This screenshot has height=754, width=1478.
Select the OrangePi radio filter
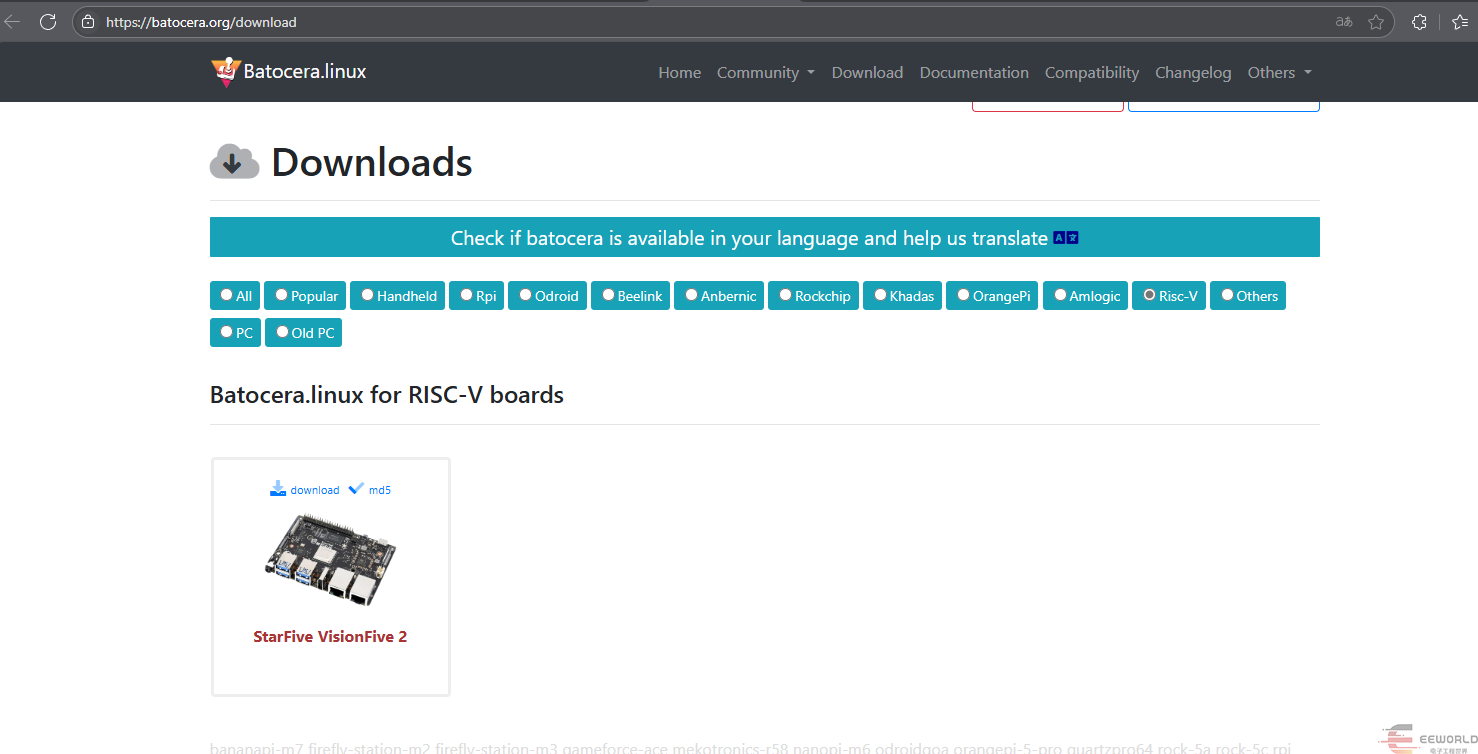pyautogui.click(x=964, y=295)
